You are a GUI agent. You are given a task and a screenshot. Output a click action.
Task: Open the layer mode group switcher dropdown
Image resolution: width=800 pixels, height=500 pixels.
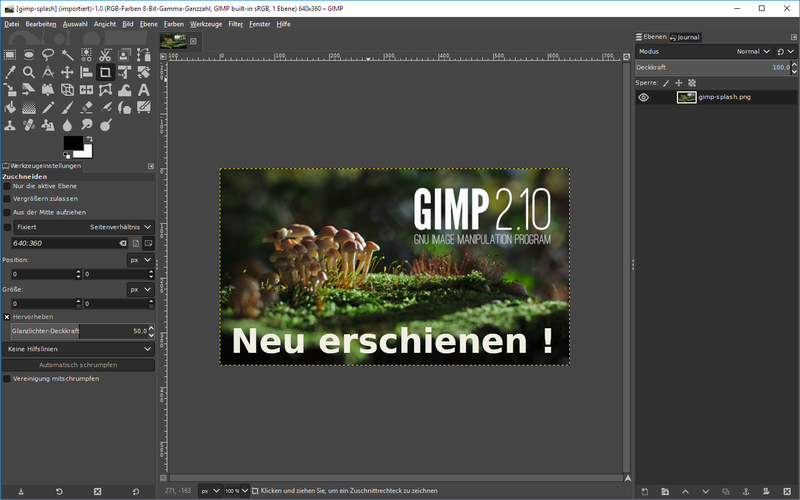click(x=785, y=52)
